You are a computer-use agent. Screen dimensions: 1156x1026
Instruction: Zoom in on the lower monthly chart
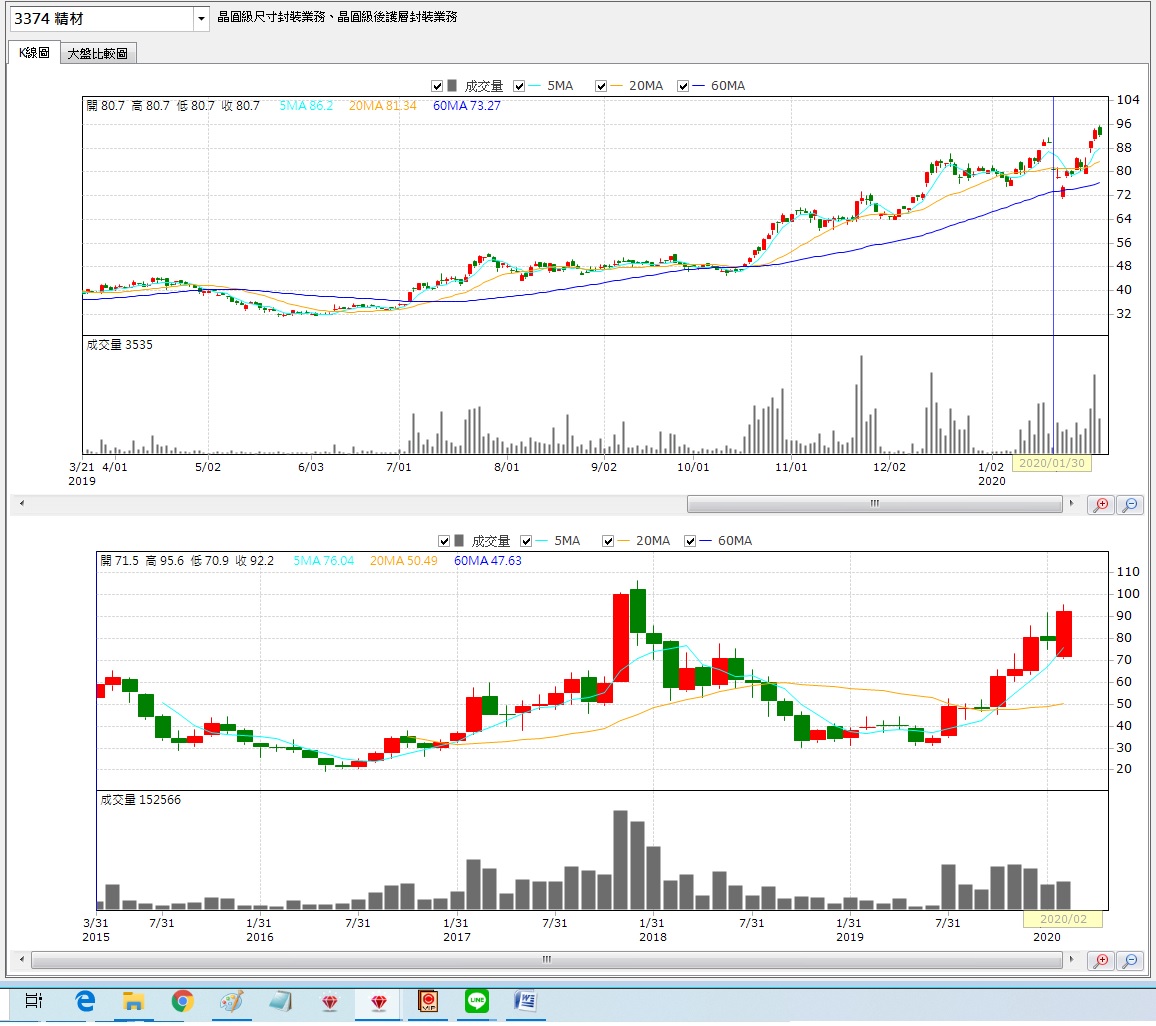pos(1101,960)
